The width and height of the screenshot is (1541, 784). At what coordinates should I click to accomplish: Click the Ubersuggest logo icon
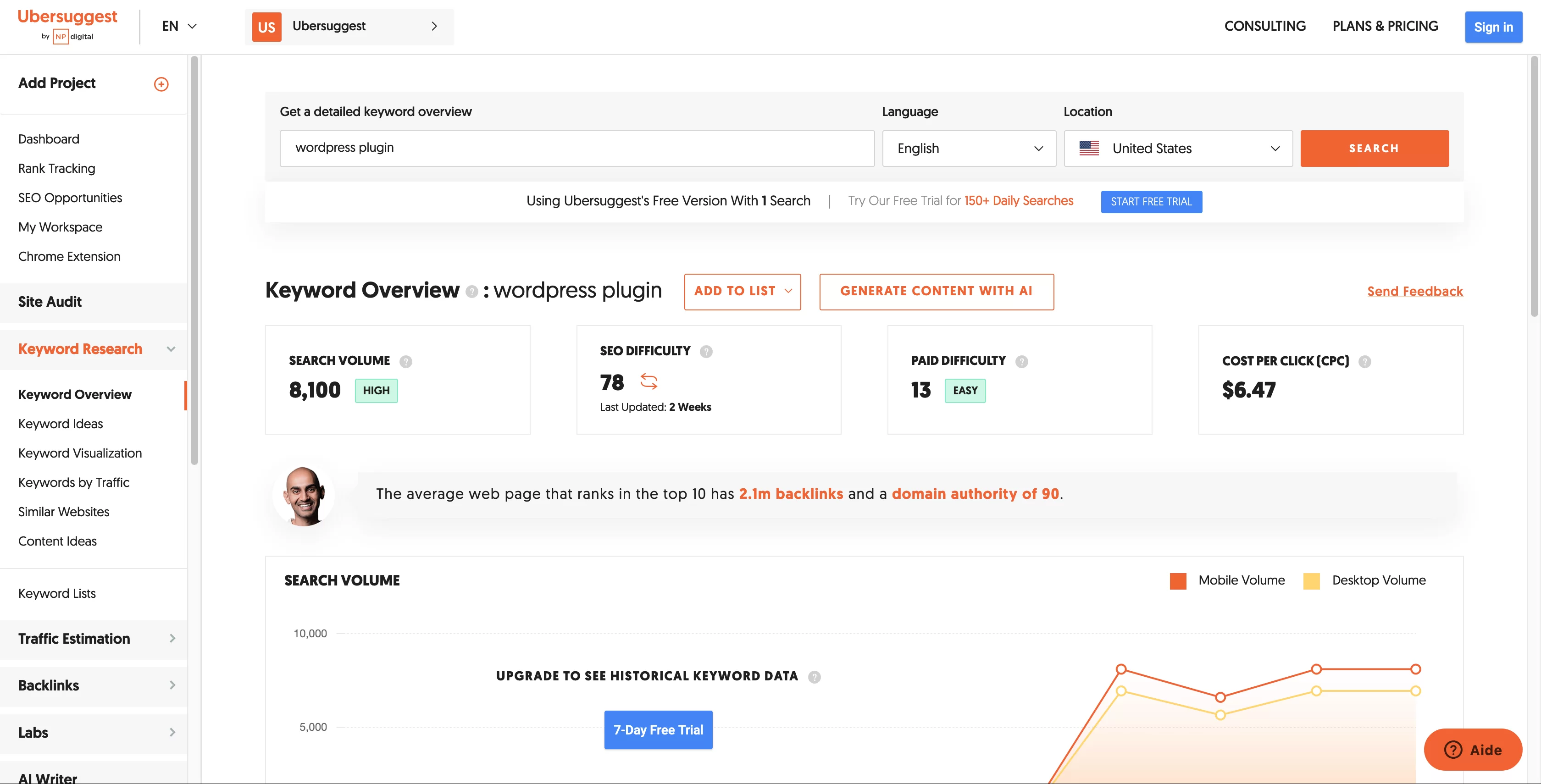(x=67, y=27)
